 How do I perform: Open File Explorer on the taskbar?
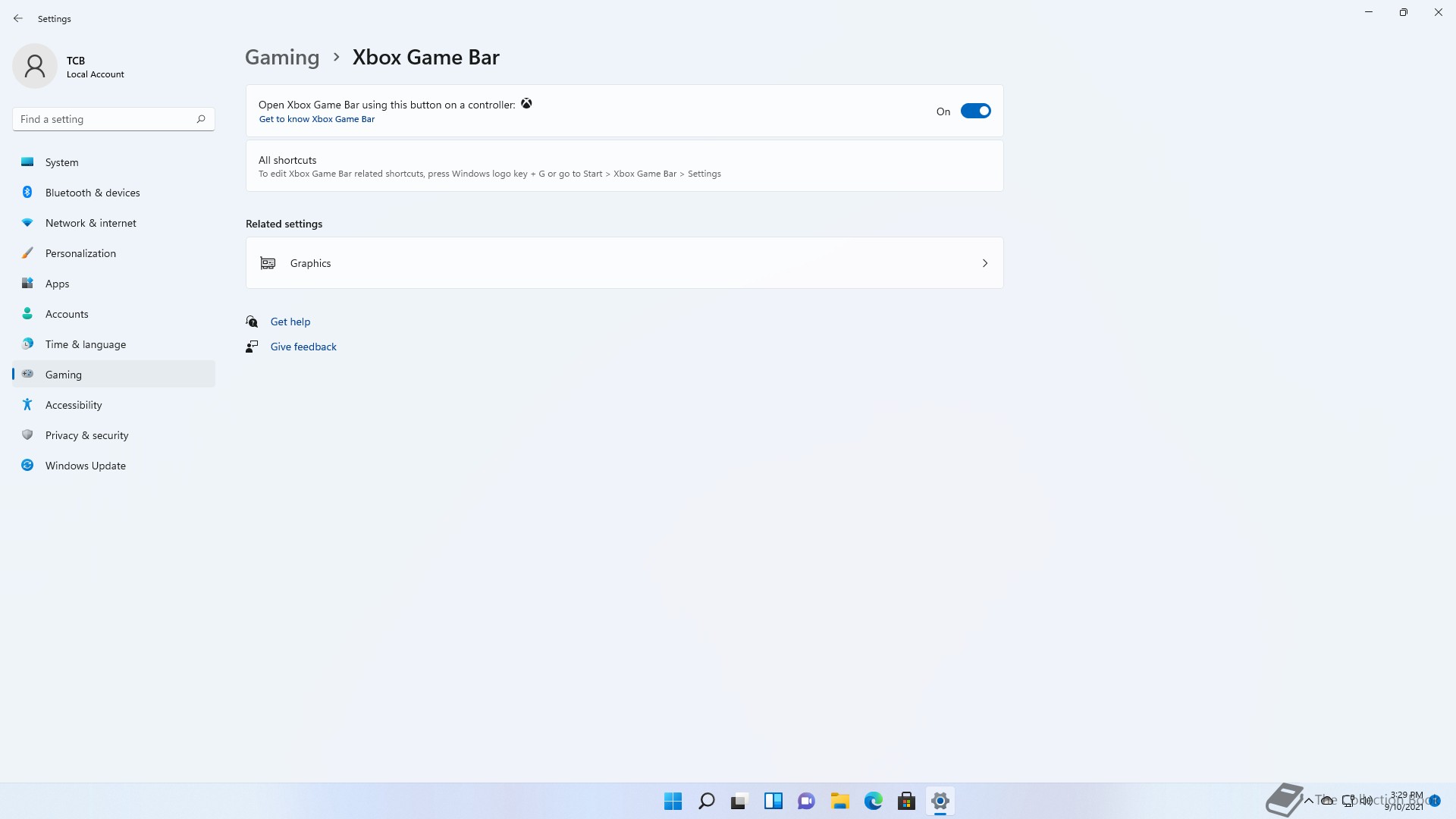[x=839, y=801]
